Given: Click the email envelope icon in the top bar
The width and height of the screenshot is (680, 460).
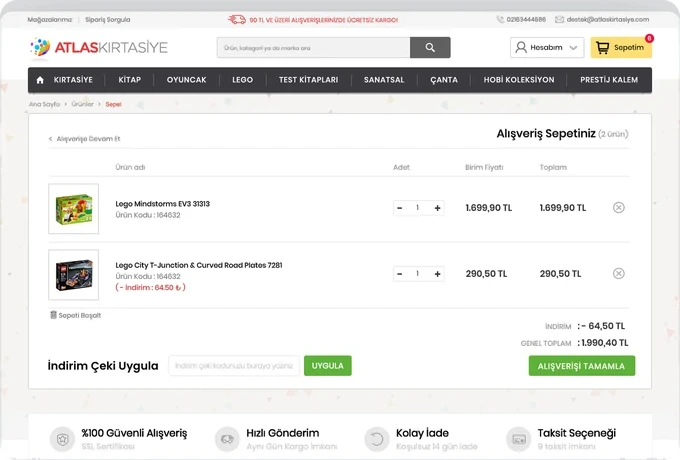Looking at the screenshot, I should [559, 20].
